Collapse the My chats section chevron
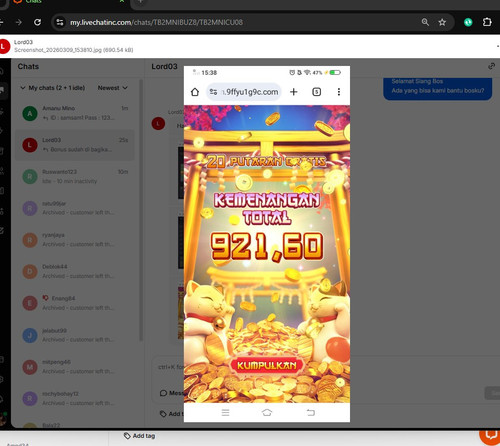 point(23,88)
